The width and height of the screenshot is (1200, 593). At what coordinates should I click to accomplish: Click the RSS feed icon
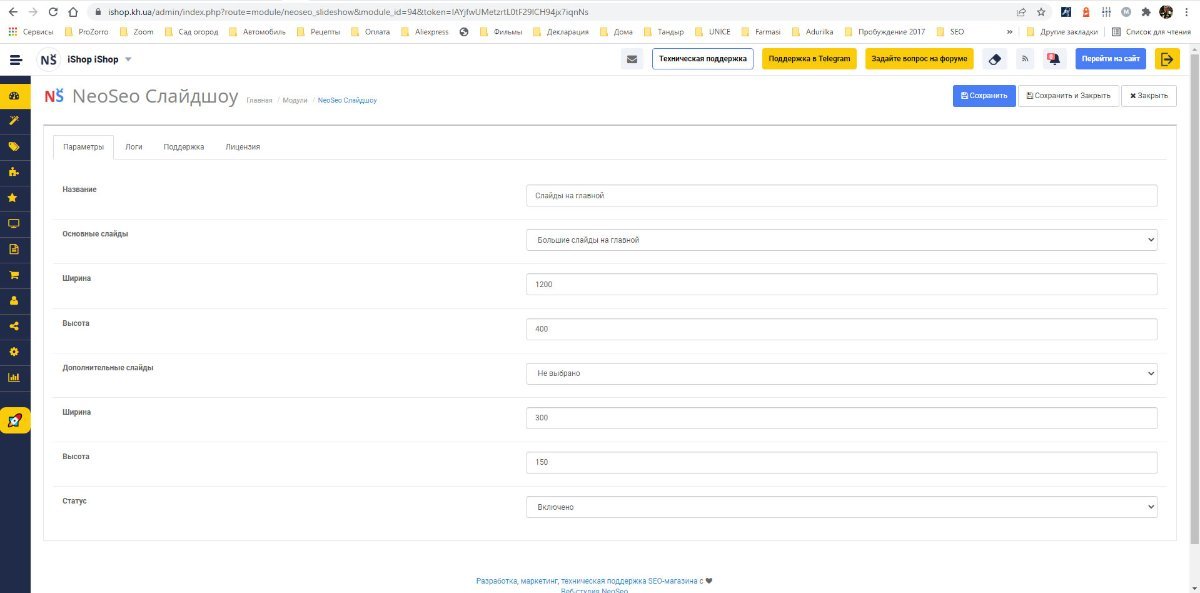tap(1025, 59)
